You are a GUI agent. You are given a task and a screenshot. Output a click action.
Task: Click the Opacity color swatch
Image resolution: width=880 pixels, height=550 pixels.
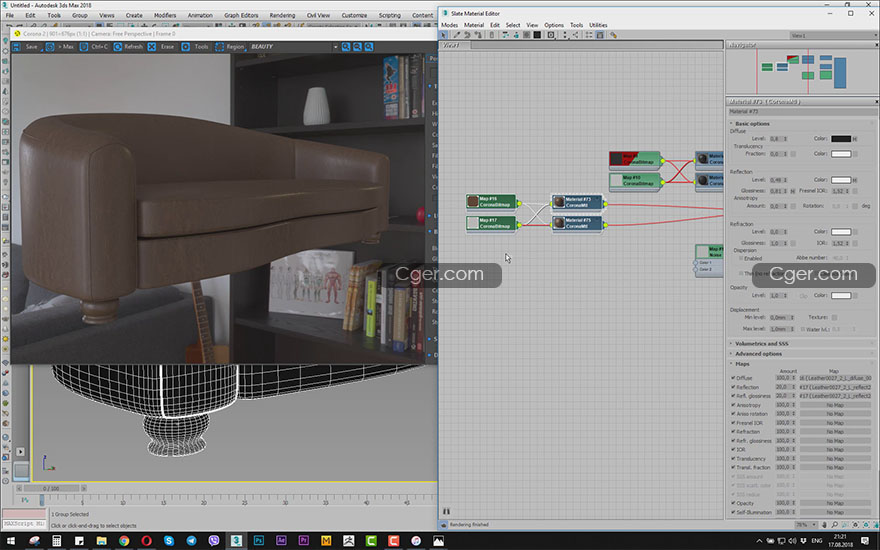coord(841,295)
